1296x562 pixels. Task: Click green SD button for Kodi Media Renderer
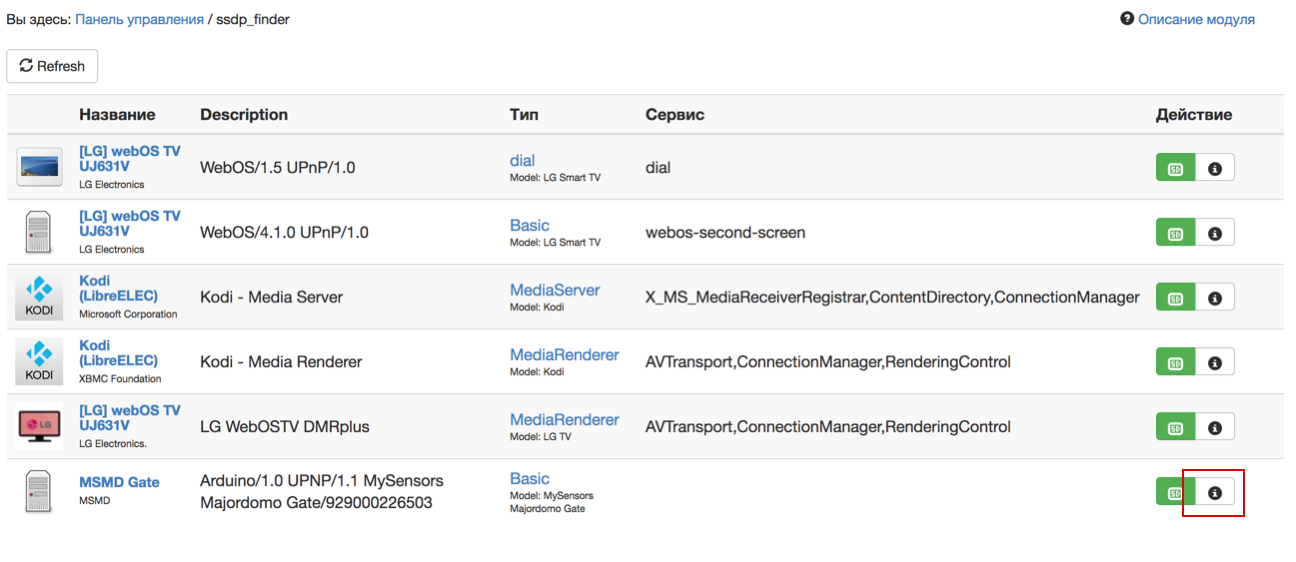1176,363
